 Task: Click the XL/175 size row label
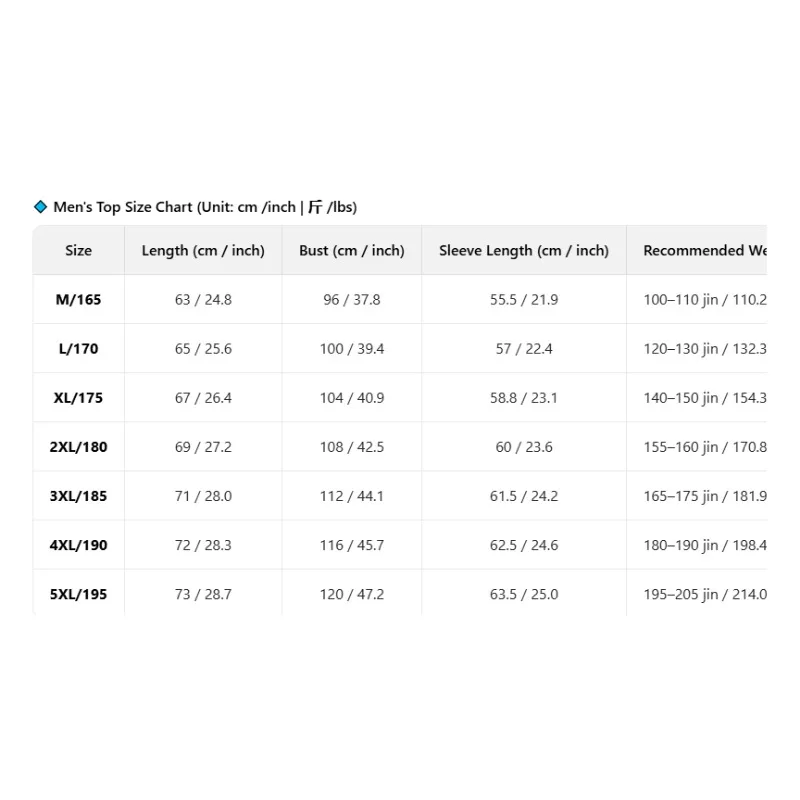[79, 397]
